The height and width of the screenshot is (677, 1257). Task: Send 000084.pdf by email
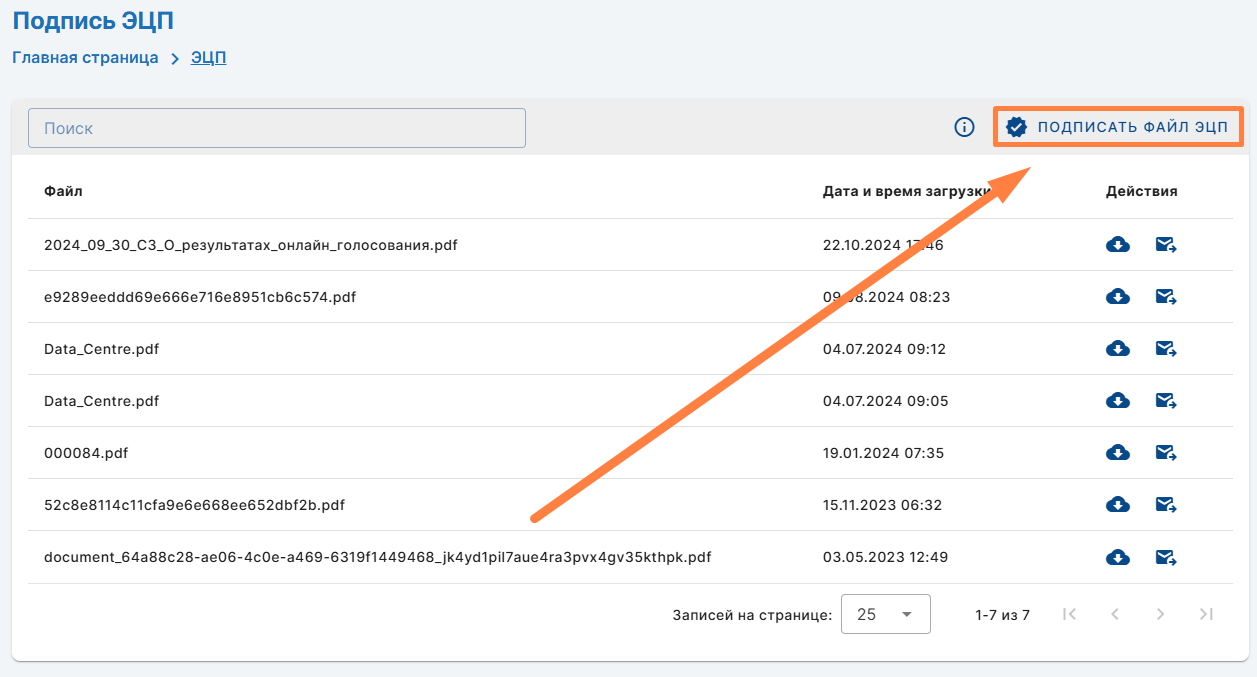1165,452
